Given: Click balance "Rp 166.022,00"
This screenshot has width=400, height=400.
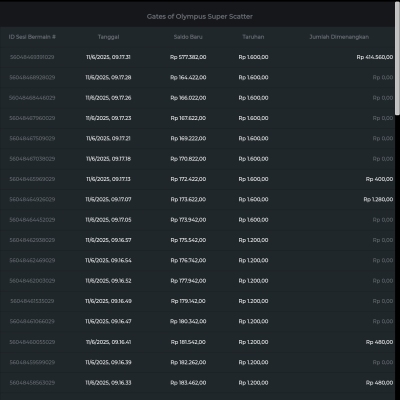Looking at the screenshot, I should tap(188, 98).
